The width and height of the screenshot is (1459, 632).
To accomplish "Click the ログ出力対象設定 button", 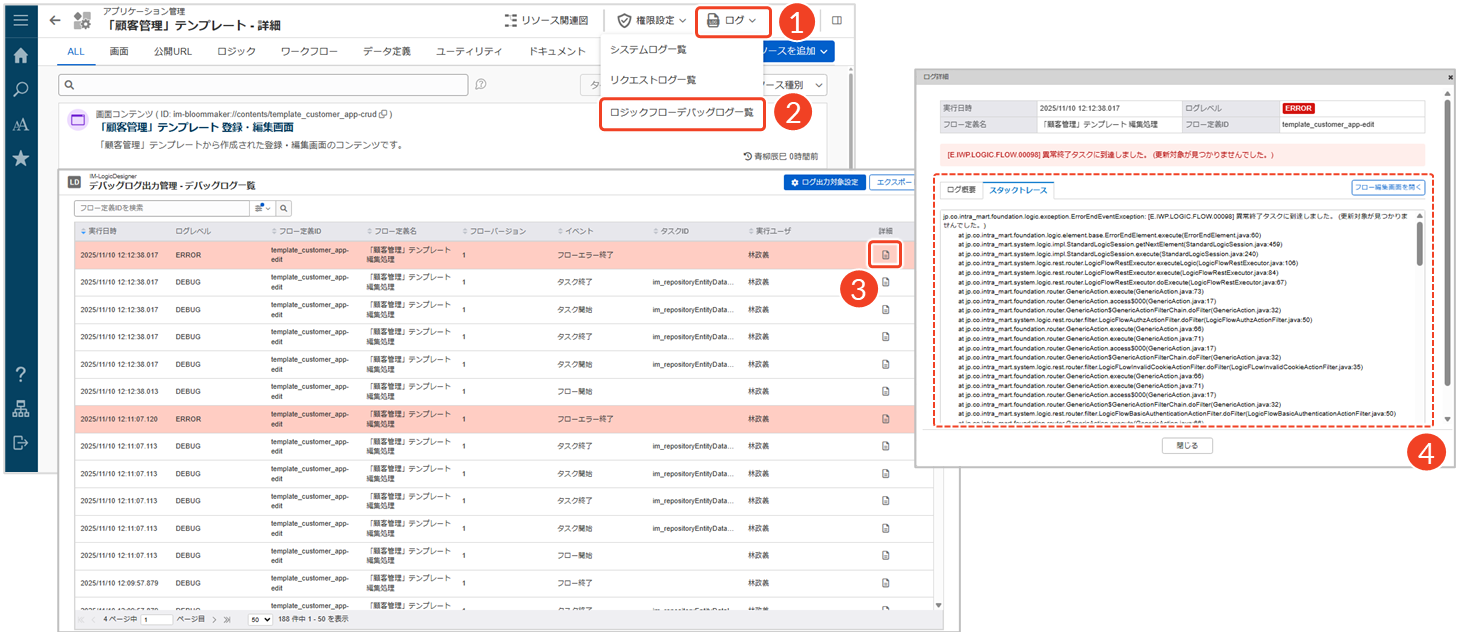I will pyautogui.click(x=824, y=183).
